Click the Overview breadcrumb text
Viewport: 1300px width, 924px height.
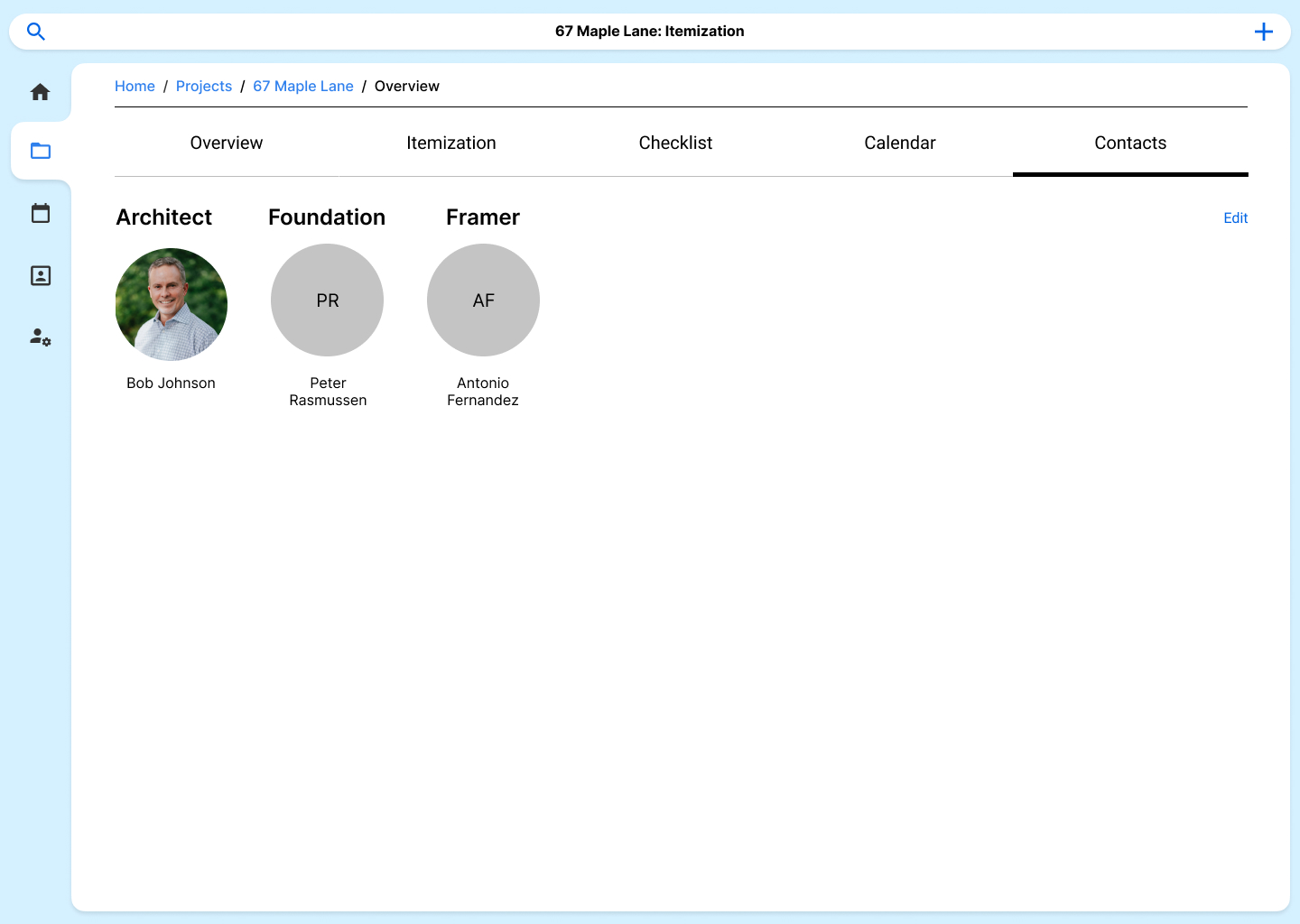tap(407, 86)
